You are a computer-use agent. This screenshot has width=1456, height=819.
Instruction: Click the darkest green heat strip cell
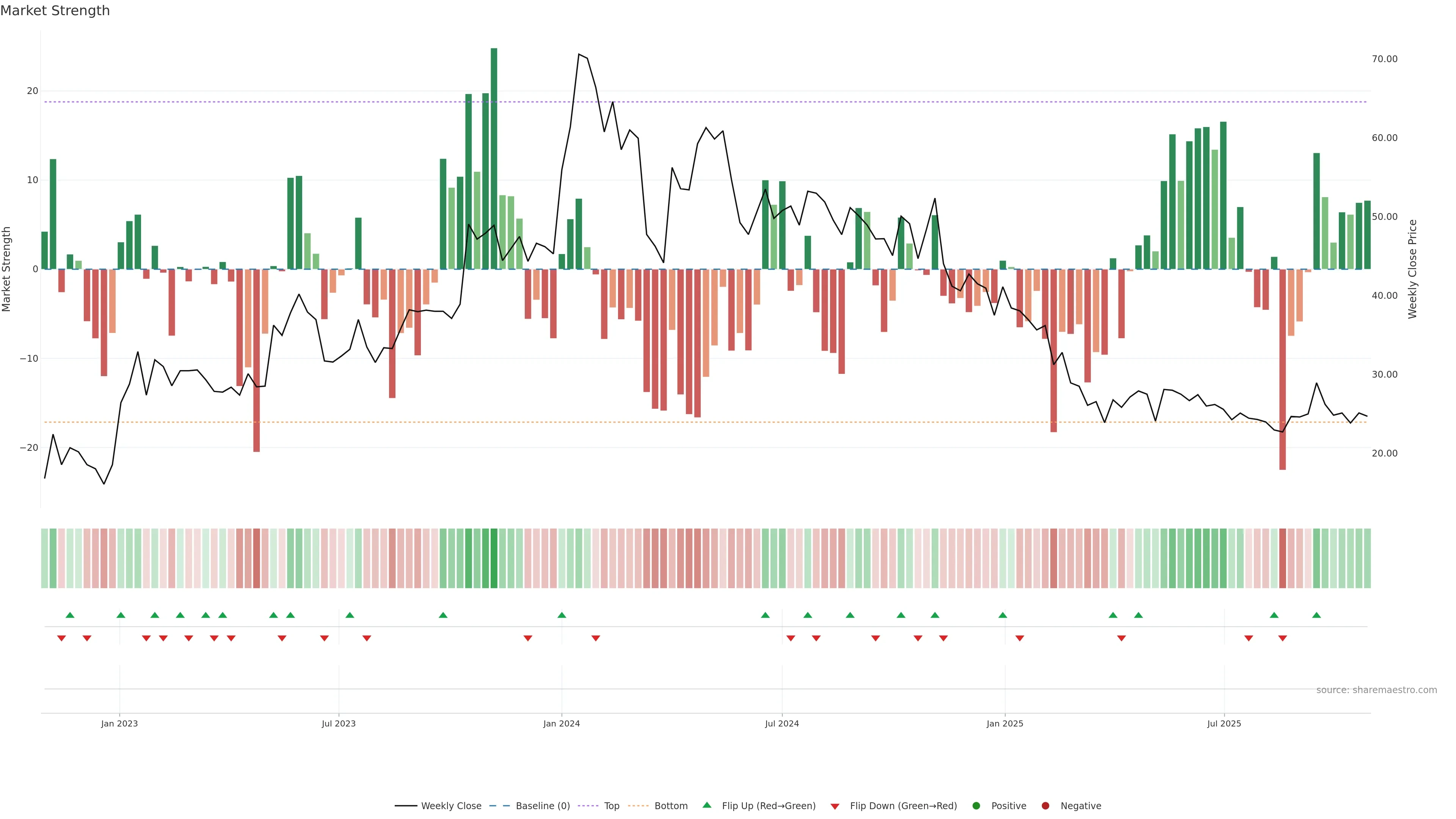[494, 558]
